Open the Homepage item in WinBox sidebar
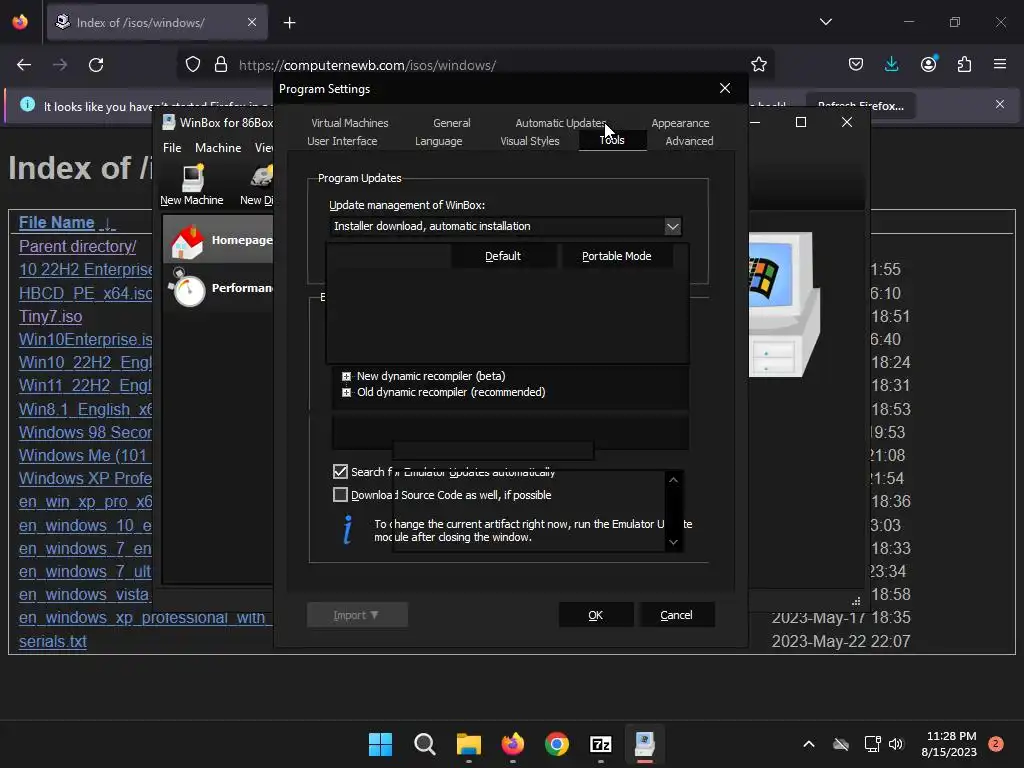 (x=218, y=240)
